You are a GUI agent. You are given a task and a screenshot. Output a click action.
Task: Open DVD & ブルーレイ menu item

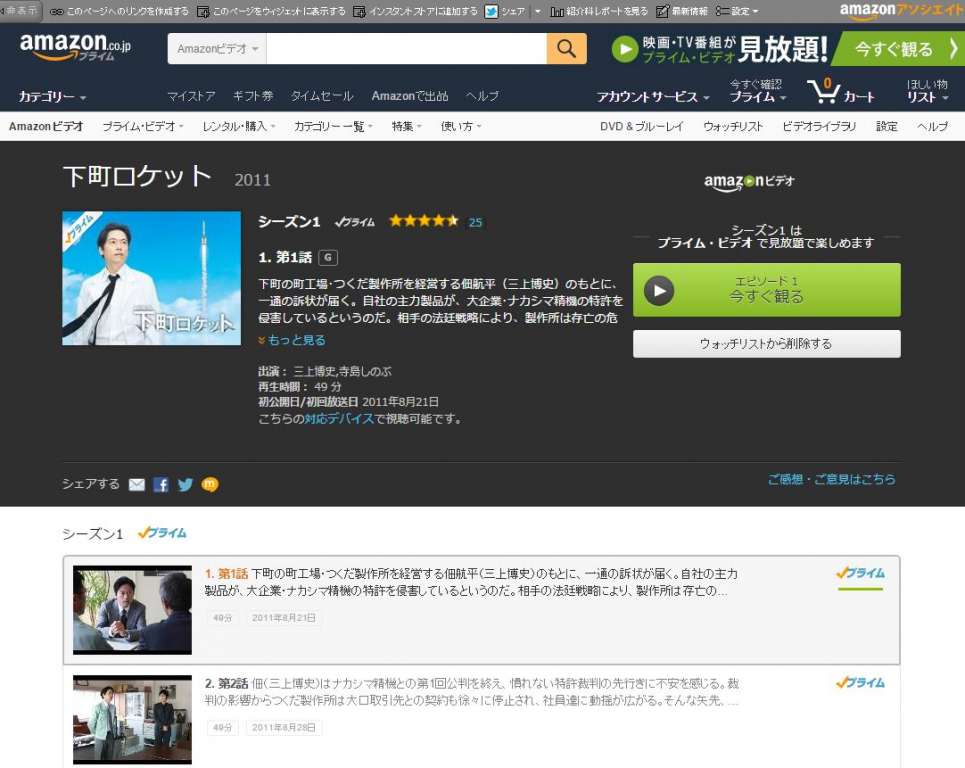click(x=642, y=126)
